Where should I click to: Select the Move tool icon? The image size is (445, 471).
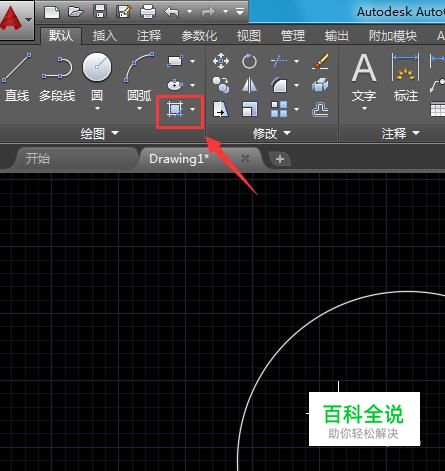221,61
